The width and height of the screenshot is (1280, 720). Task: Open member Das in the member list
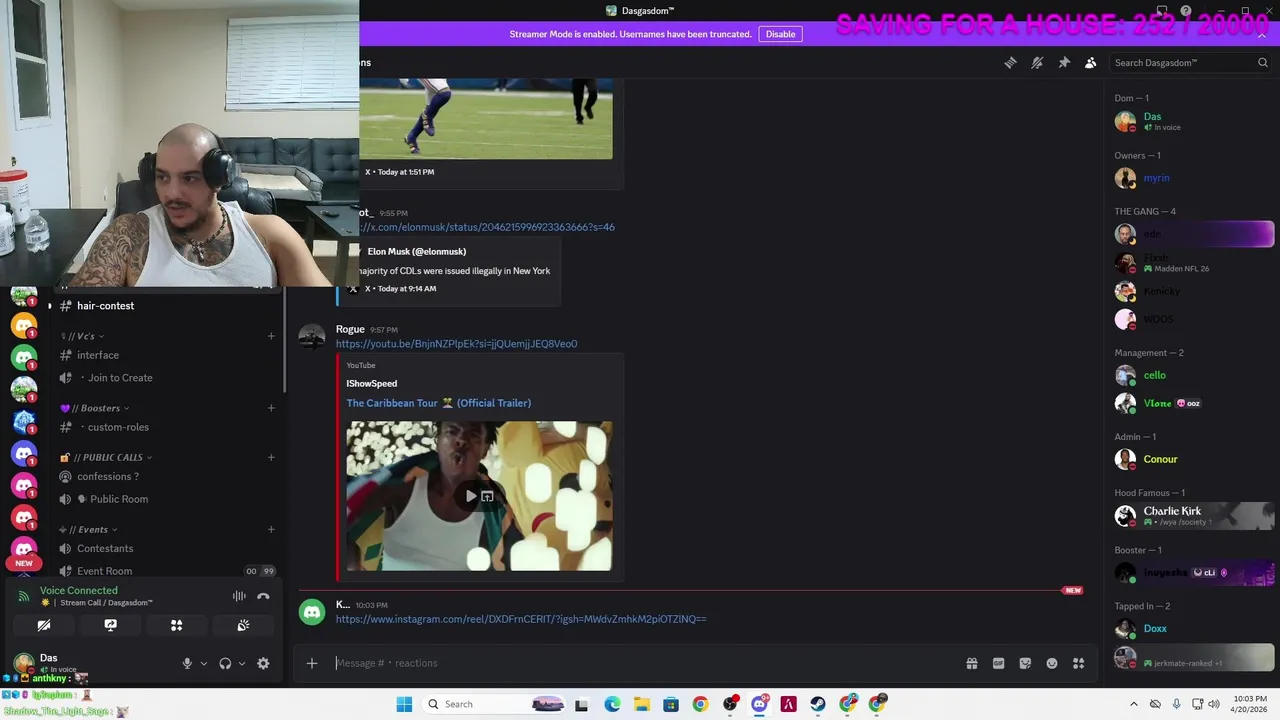[x=1190, y=121]
